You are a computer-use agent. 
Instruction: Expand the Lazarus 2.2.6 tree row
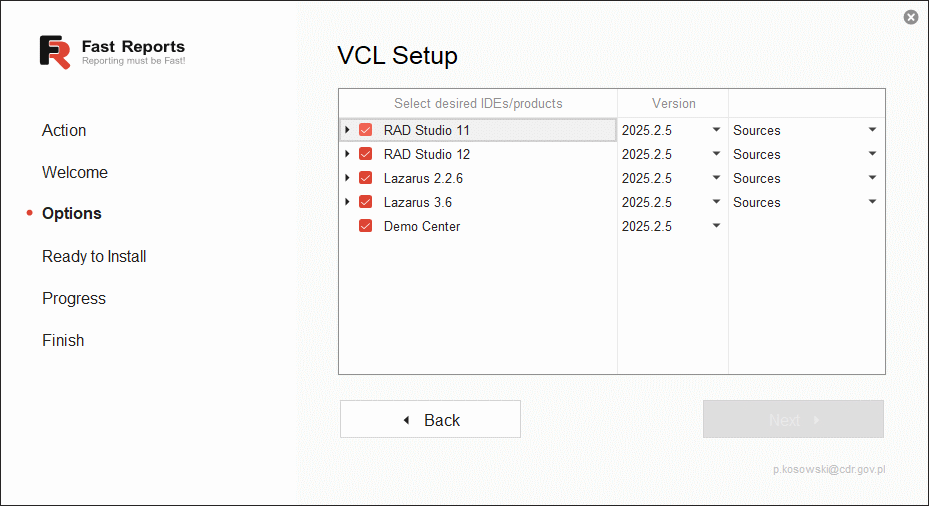click(x=347, y=178)
